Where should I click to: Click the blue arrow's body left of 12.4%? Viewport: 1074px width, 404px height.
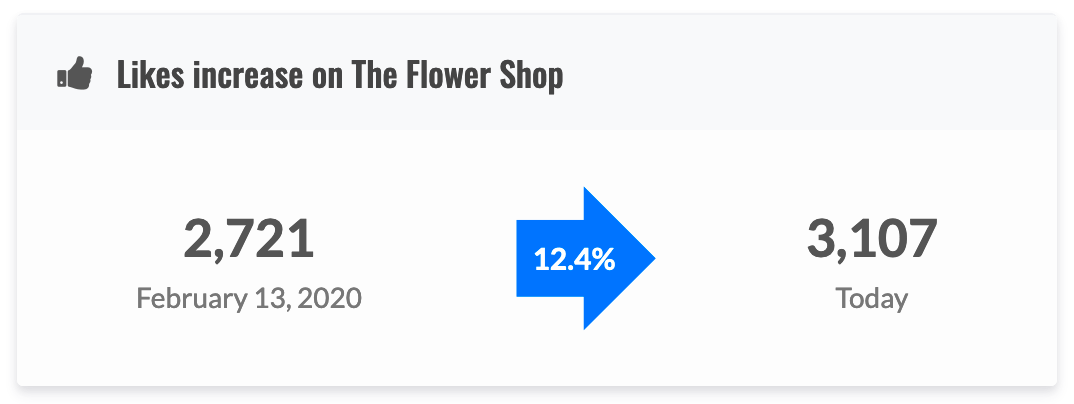(525, 258)
